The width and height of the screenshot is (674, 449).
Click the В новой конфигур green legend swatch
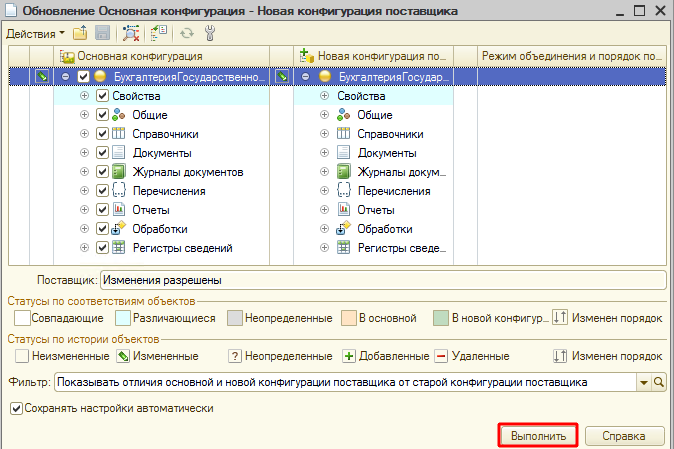click(441, 318)
